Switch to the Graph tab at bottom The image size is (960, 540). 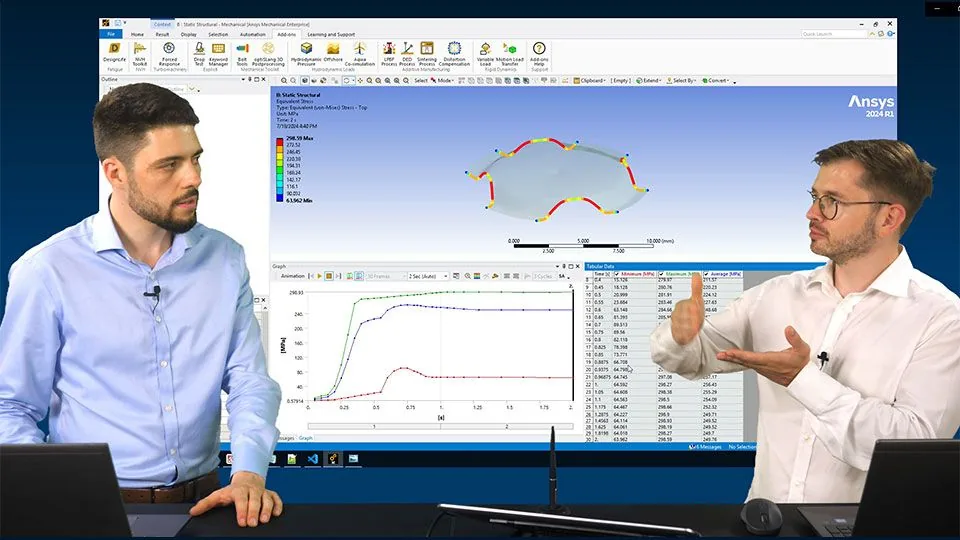[x=306, y=438]
